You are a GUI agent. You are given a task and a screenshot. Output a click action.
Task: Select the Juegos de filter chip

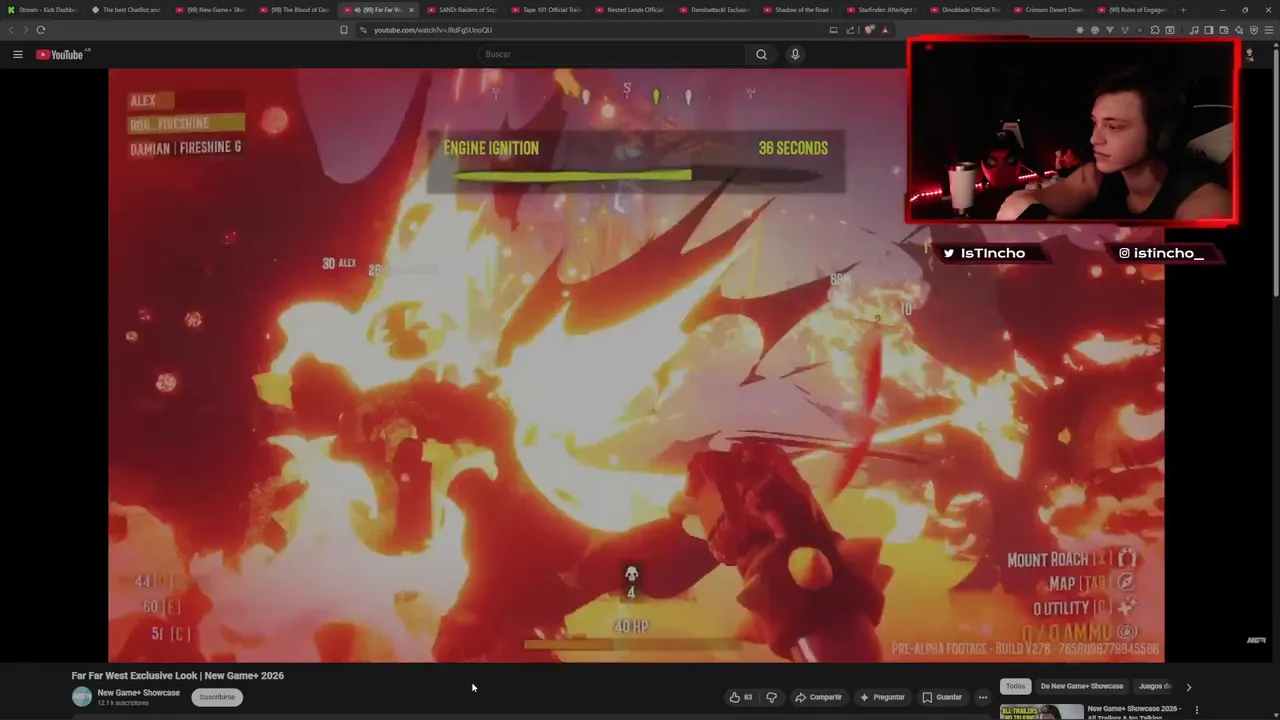click(1155, 686)
